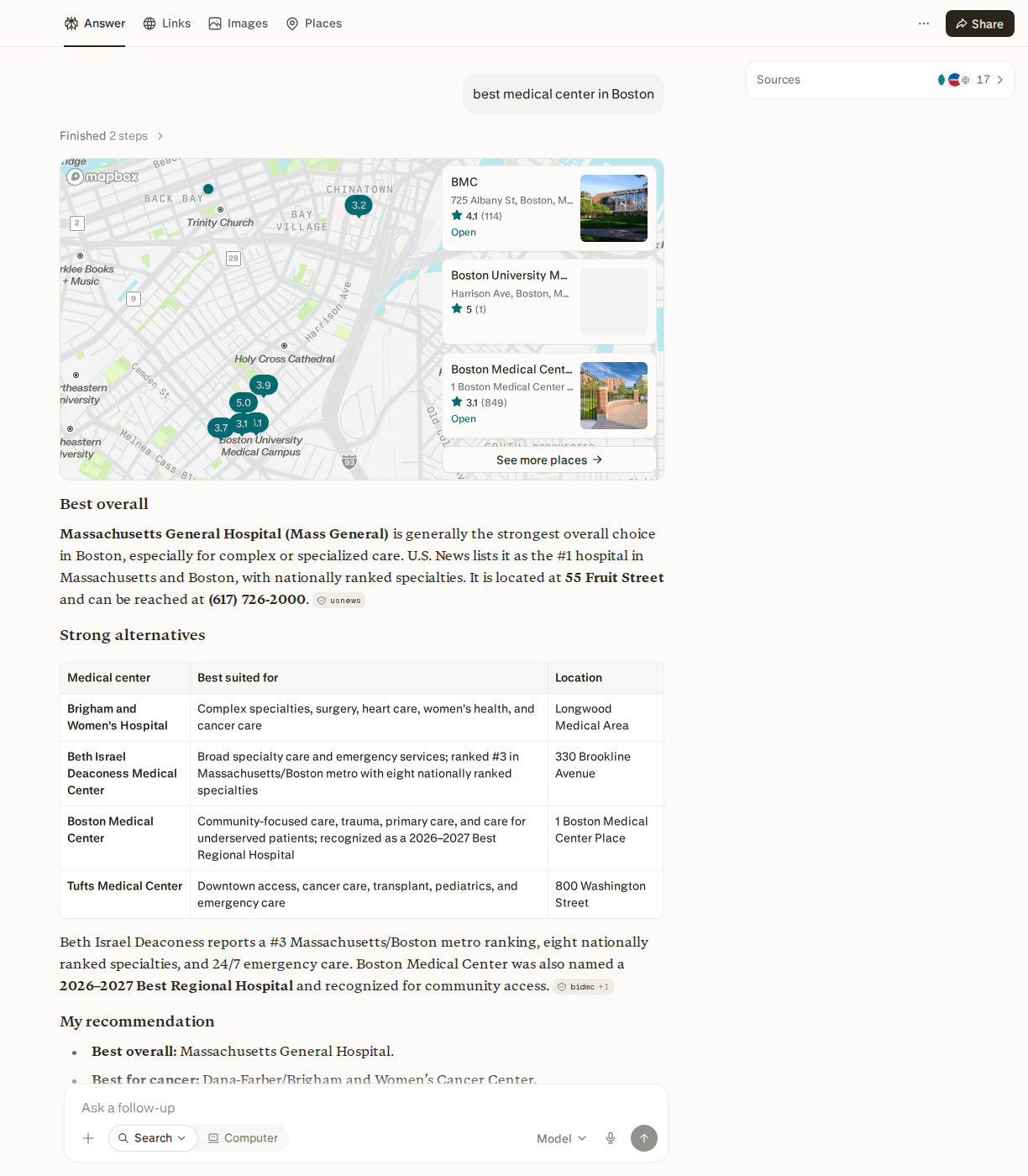This screenshot has width=1028, height=1176.
Task: Click the 3.9 rating map pin
Action: 264,385
